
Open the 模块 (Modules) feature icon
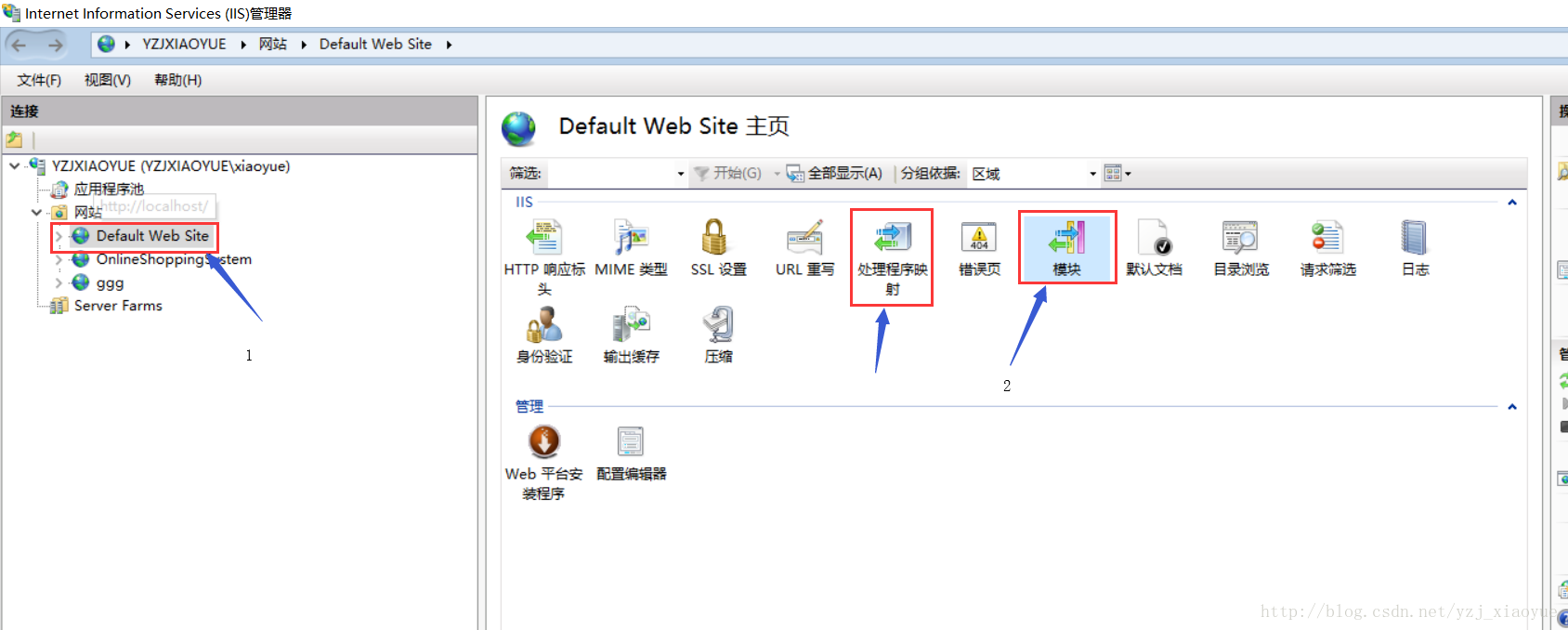1066,238
